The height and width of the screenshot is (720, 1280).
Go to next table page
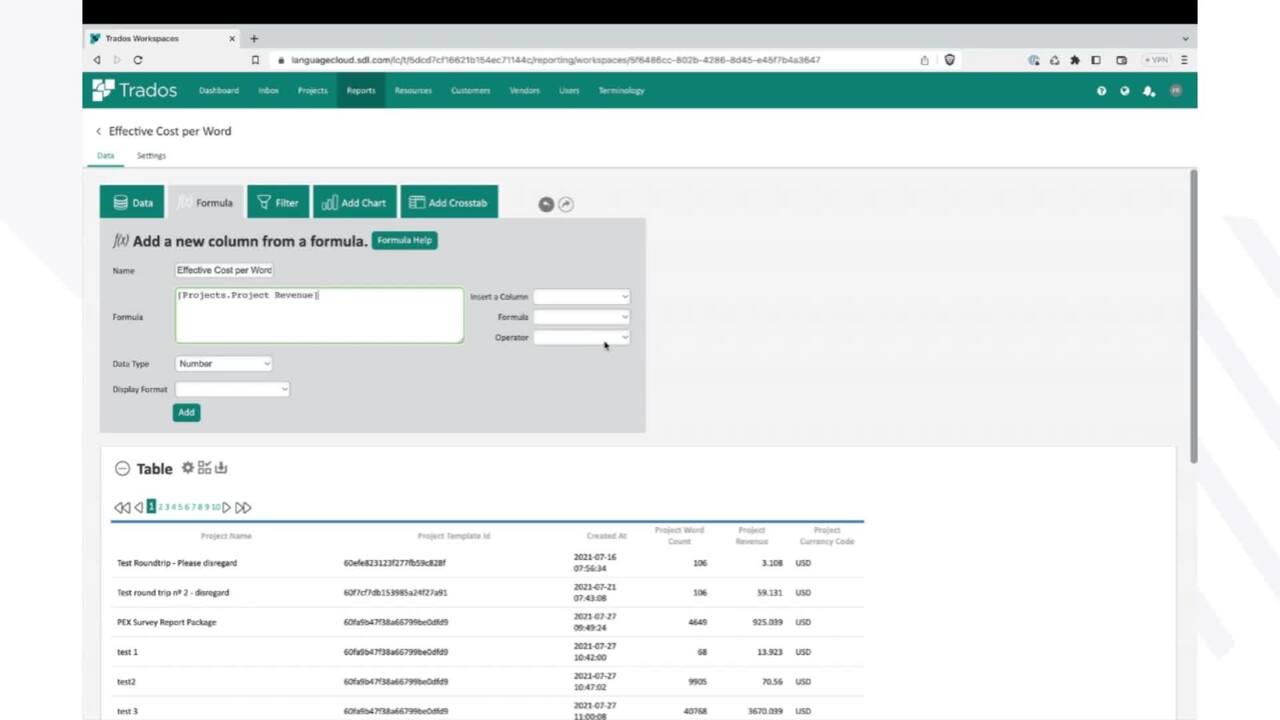tap(227, 507)
